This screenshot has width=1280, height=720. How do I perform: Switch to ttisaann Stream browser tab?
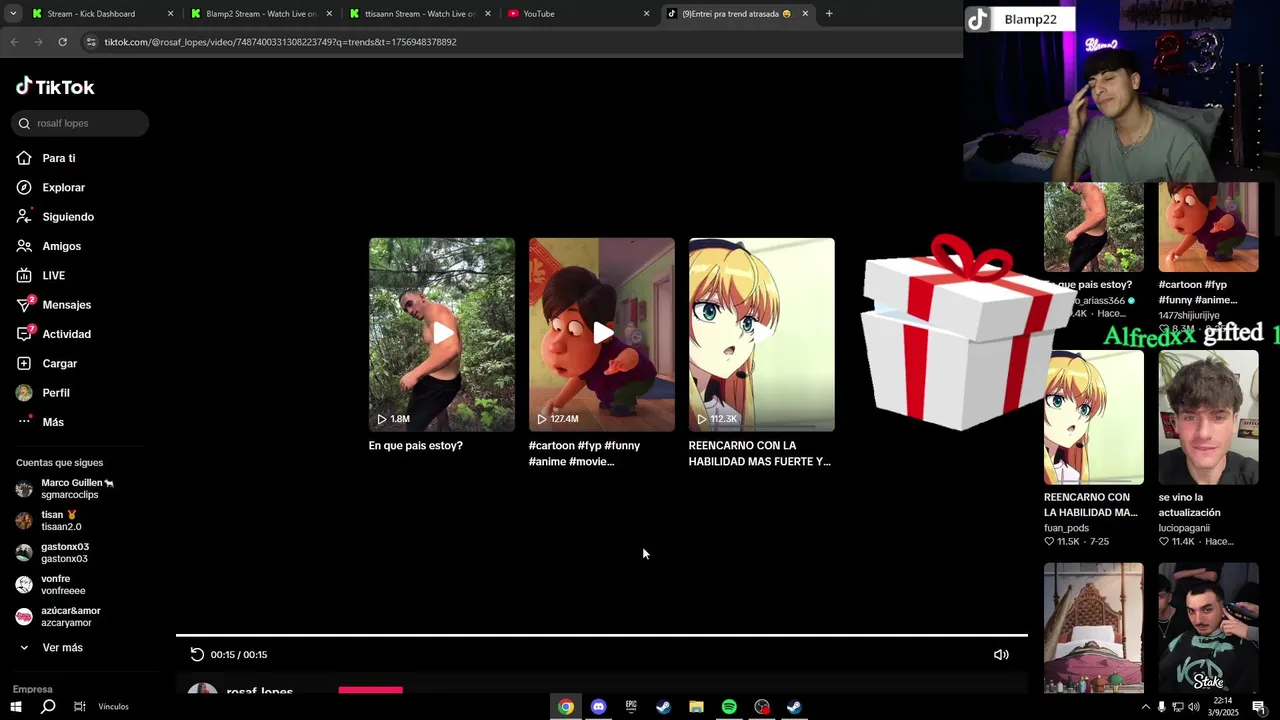pos(421,14)
